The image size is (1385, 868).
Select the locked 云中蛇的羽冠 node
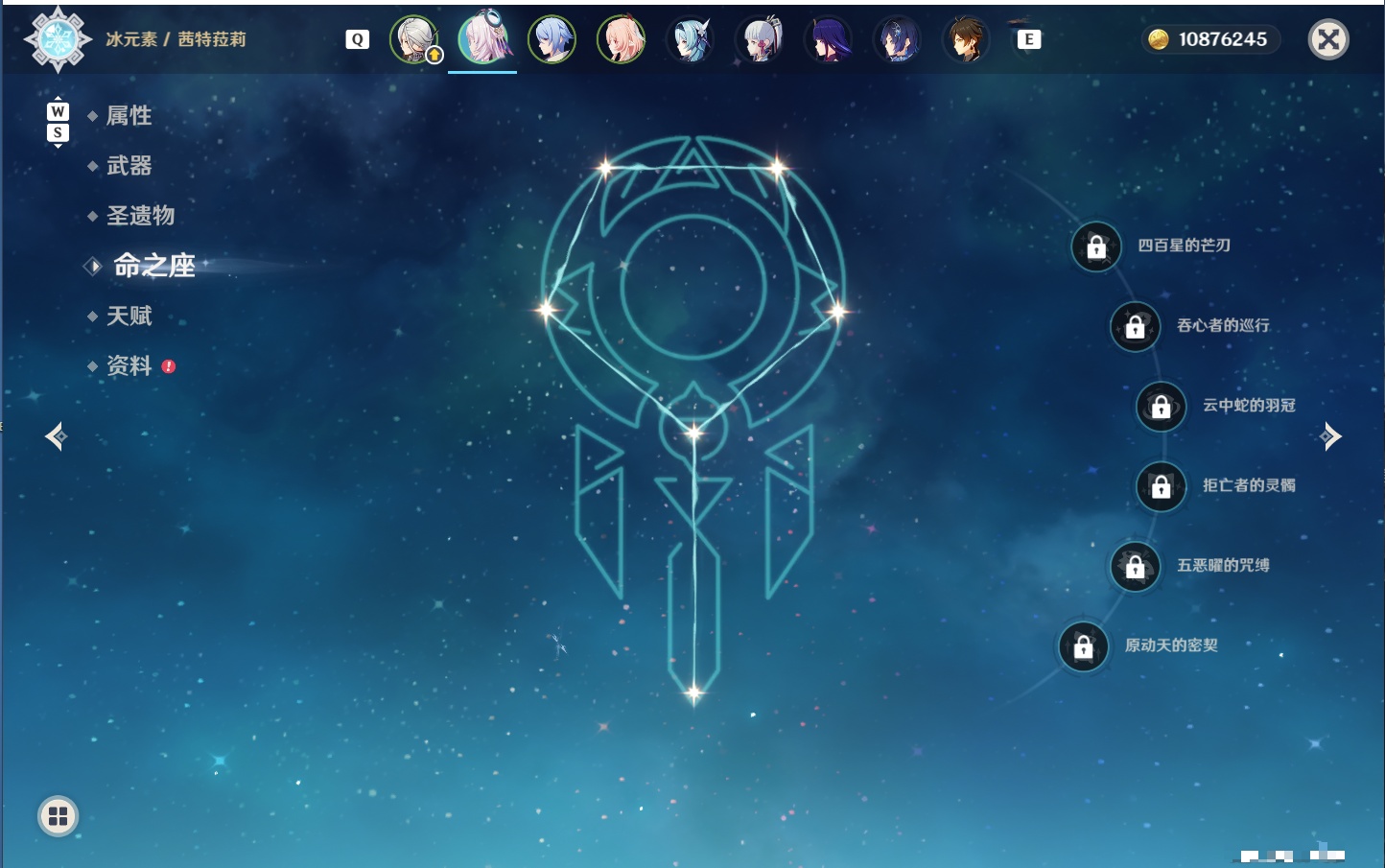(x=1162, y=407)
